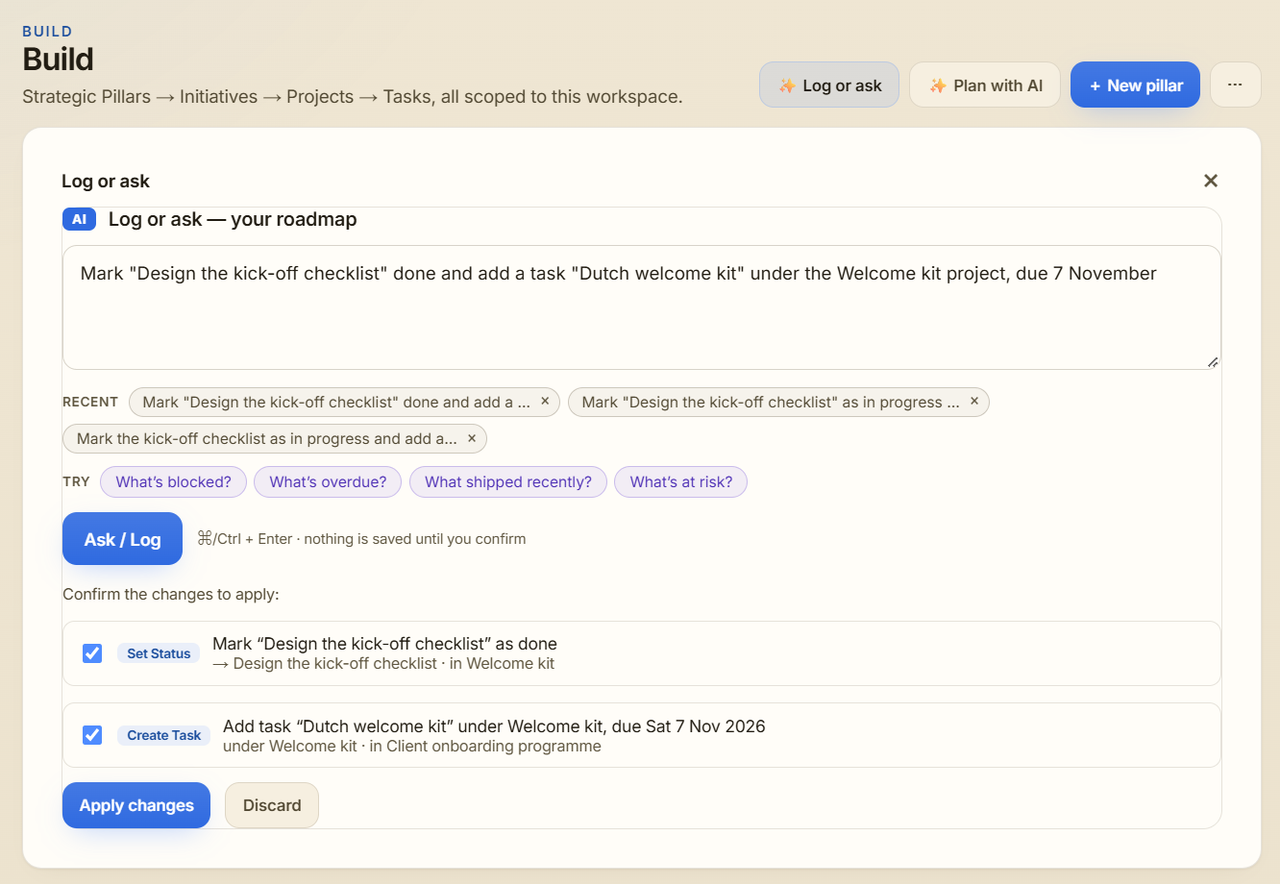Create a new pillar
This screenshot has height=884, width=1280.
point(1135,85)
